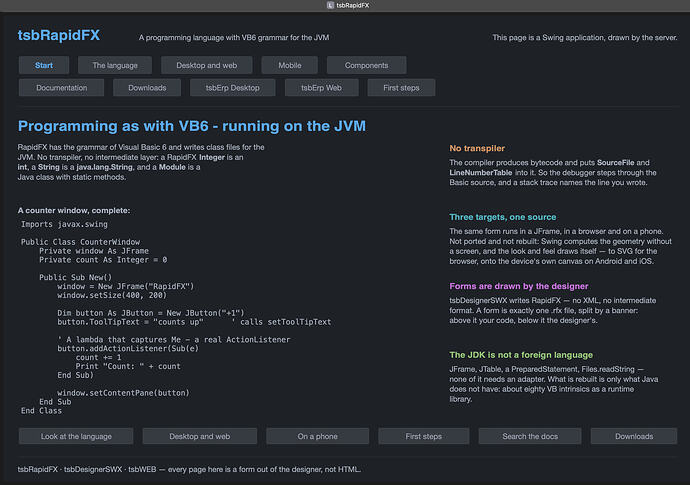Click the main heading Programming as with VB6
The height and width of the screenshot is (485, 690).
point(192,126)
